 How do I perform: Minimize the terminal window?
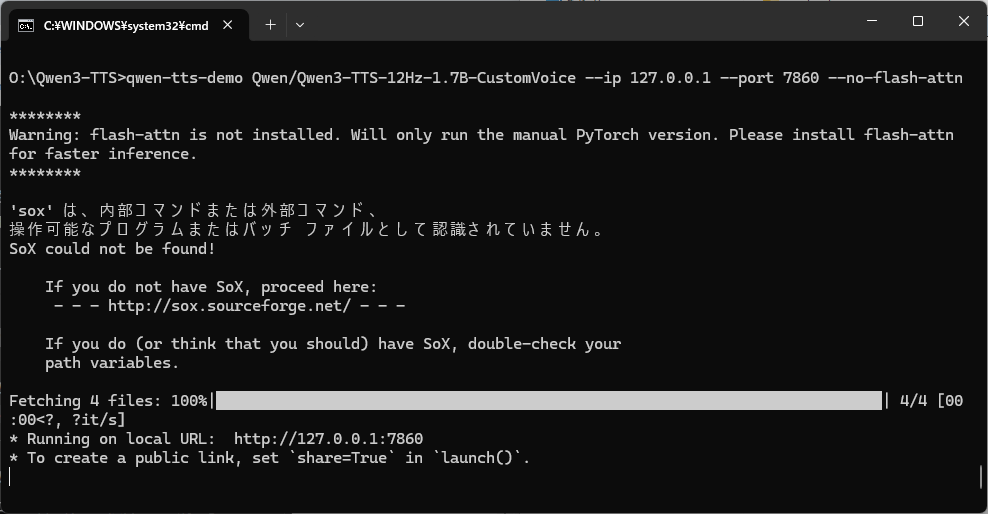pos(872,22)
